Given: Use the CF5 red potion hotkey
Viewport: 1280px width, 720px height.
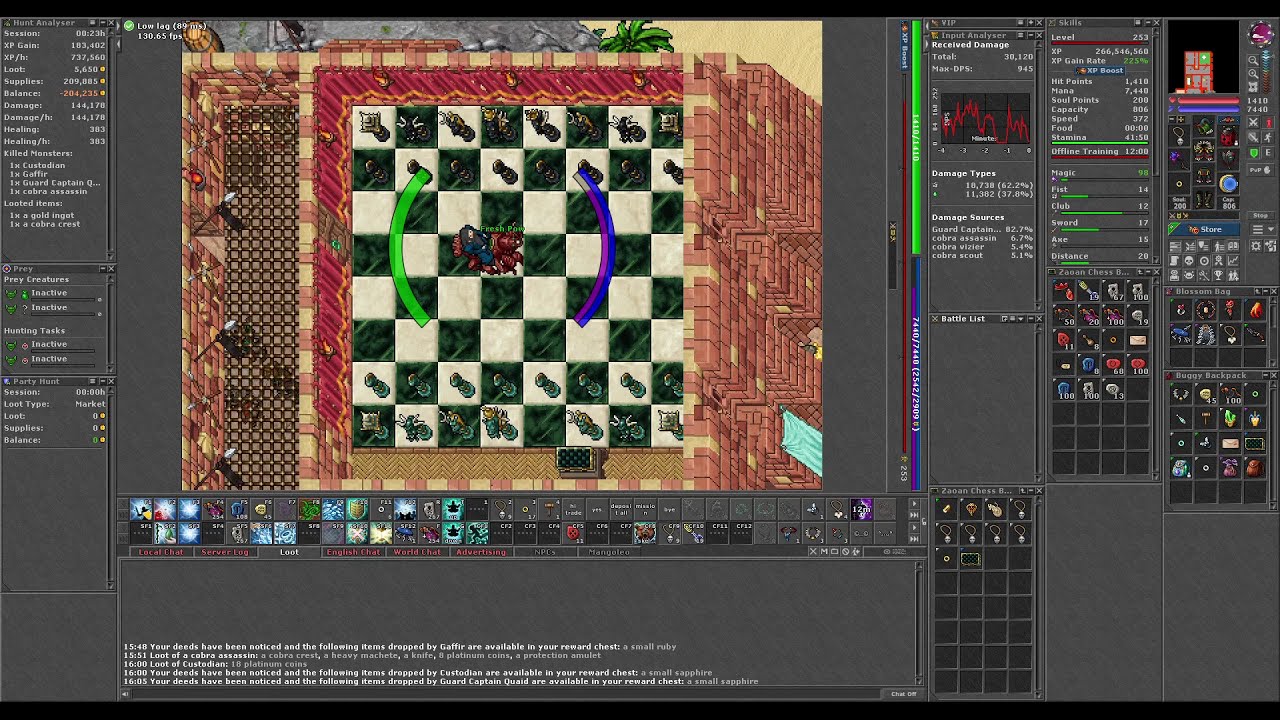Looking at the screenshot, I should (574, 534).
